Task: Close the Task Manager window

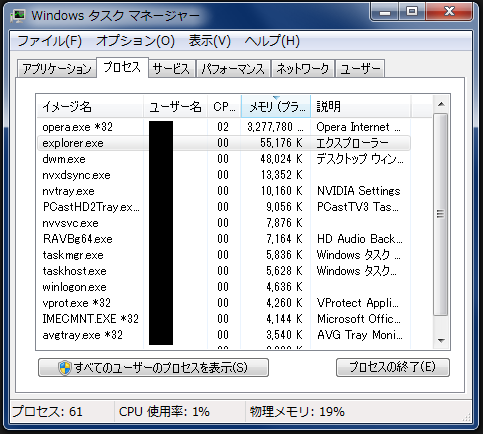Action: [449, 12]
